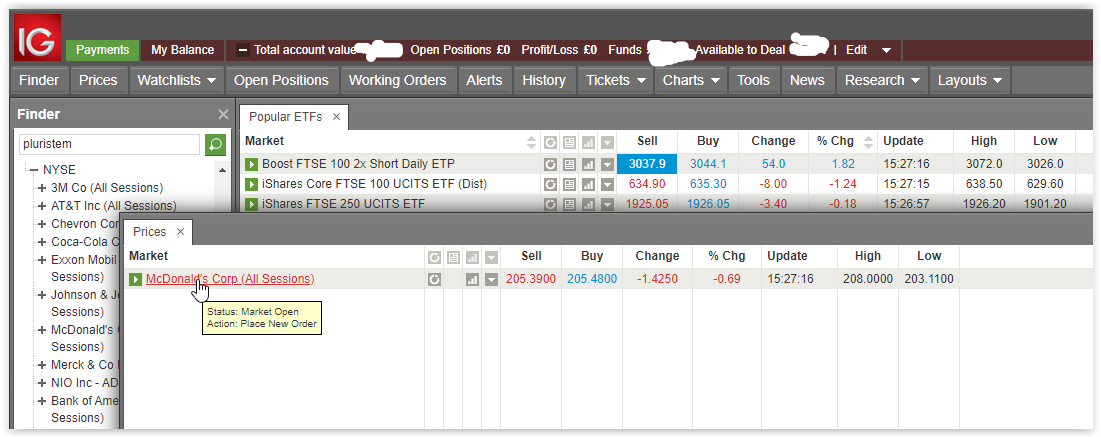Click green arrow beside iShares FTSE 250

coord(251,204)
